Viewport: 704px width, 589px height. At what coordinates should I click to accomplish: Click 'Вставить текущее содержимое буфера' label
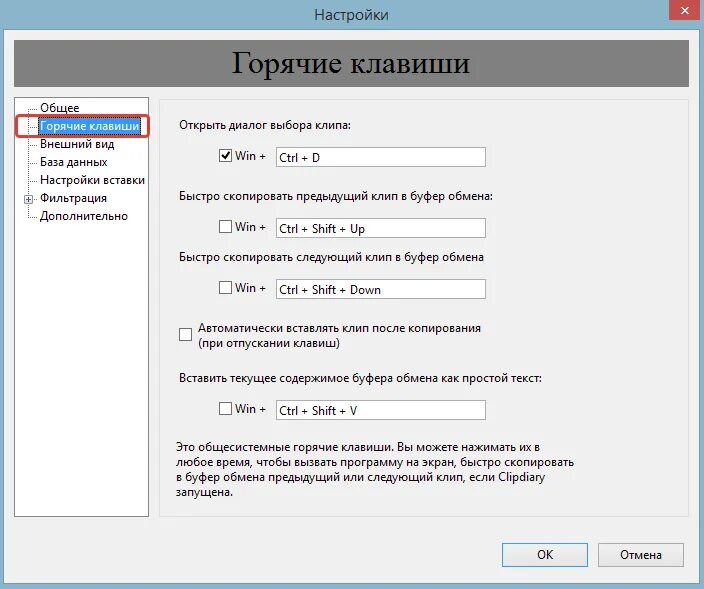point(361,378)
